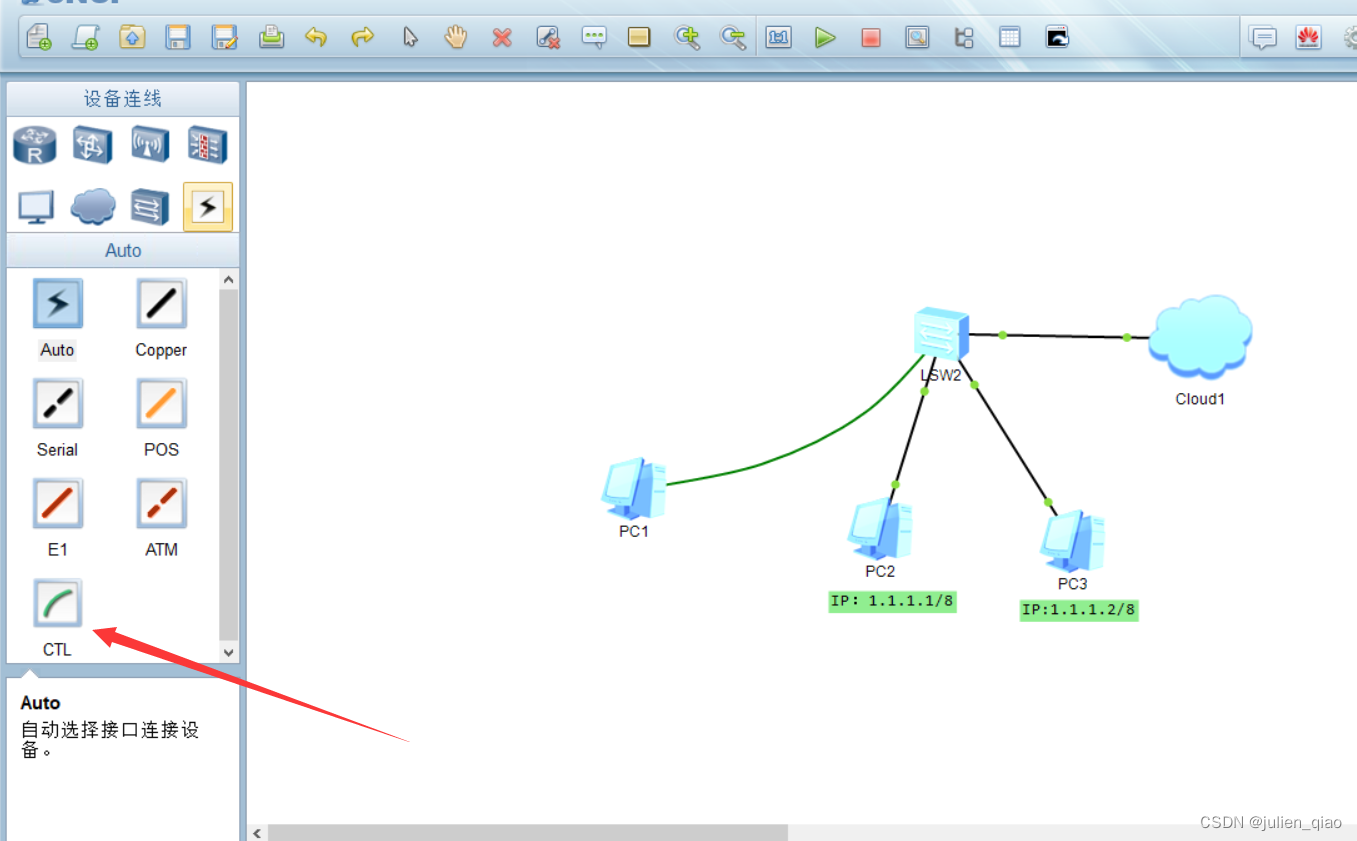
Task: Choose the CTL cable type
Action: [58, 603]
